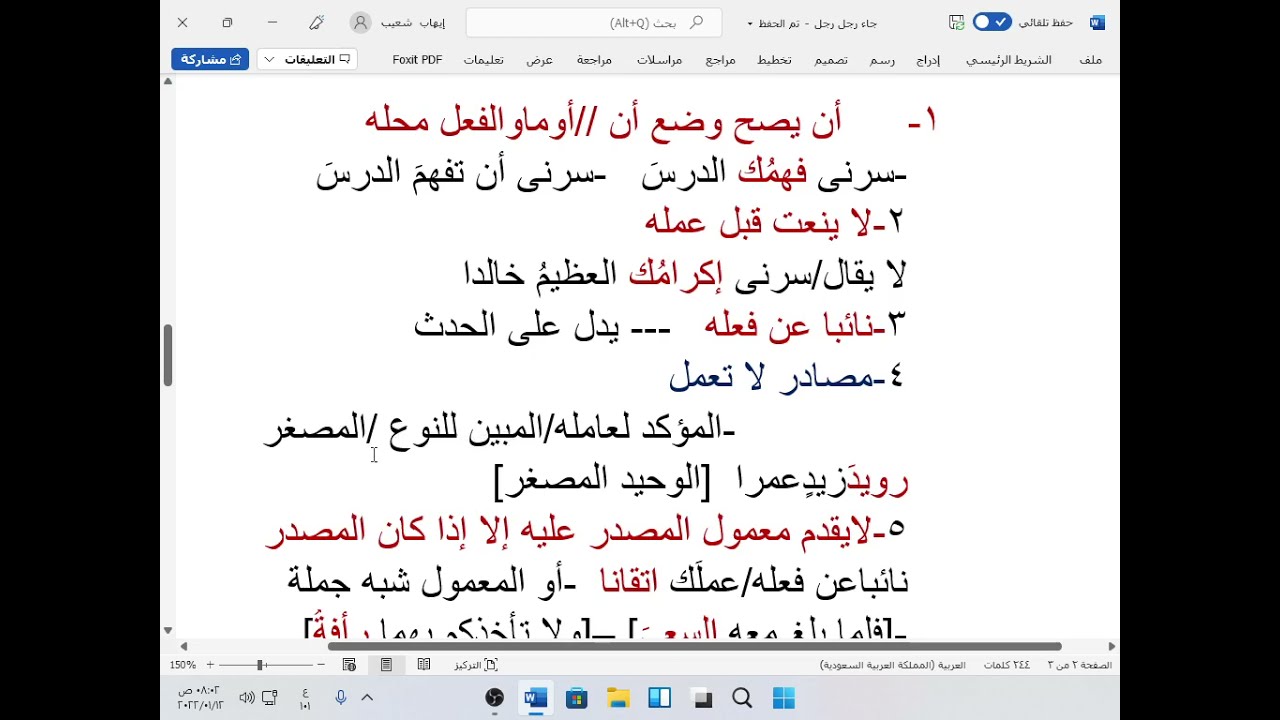
Task: Click the Save icon next to AutoSave
Action: [x=956, y=22]
